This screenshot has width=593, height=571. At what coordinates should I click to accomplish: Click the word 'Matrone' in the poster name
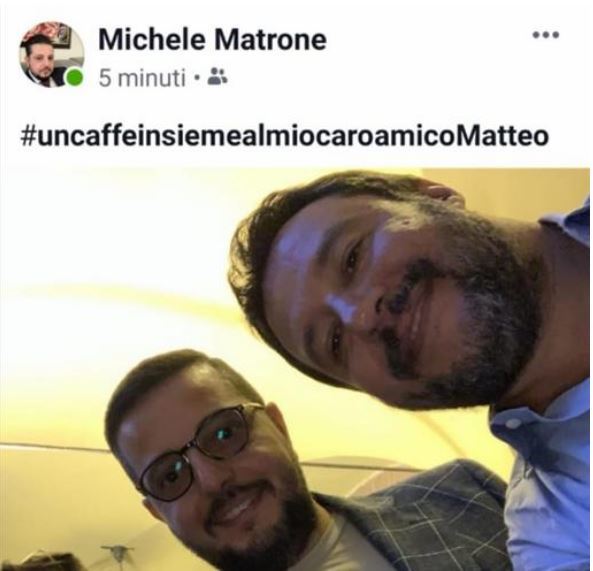tap(270, 40)
